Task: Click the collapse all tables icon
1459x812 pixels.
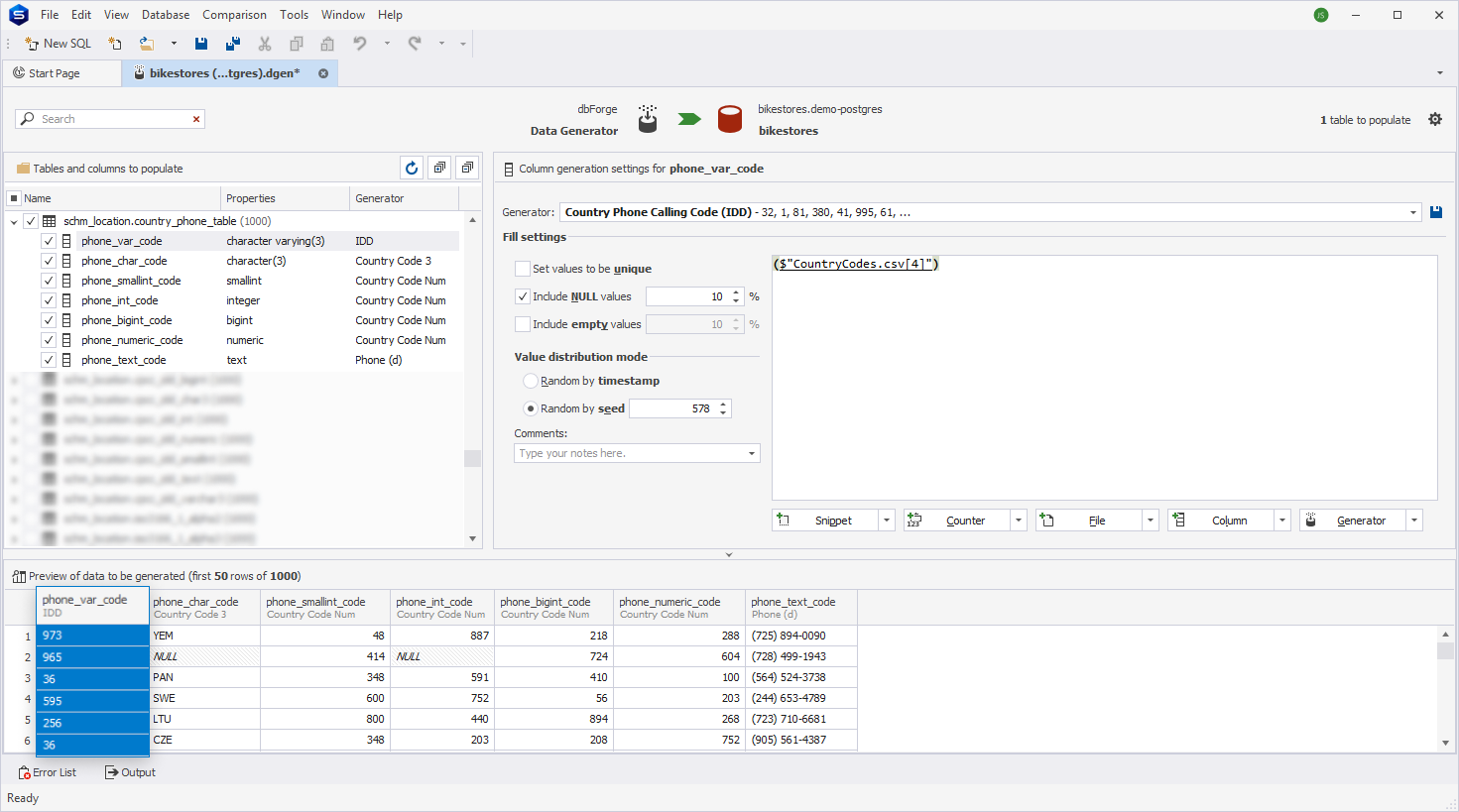Action: (x=467, y=169)
